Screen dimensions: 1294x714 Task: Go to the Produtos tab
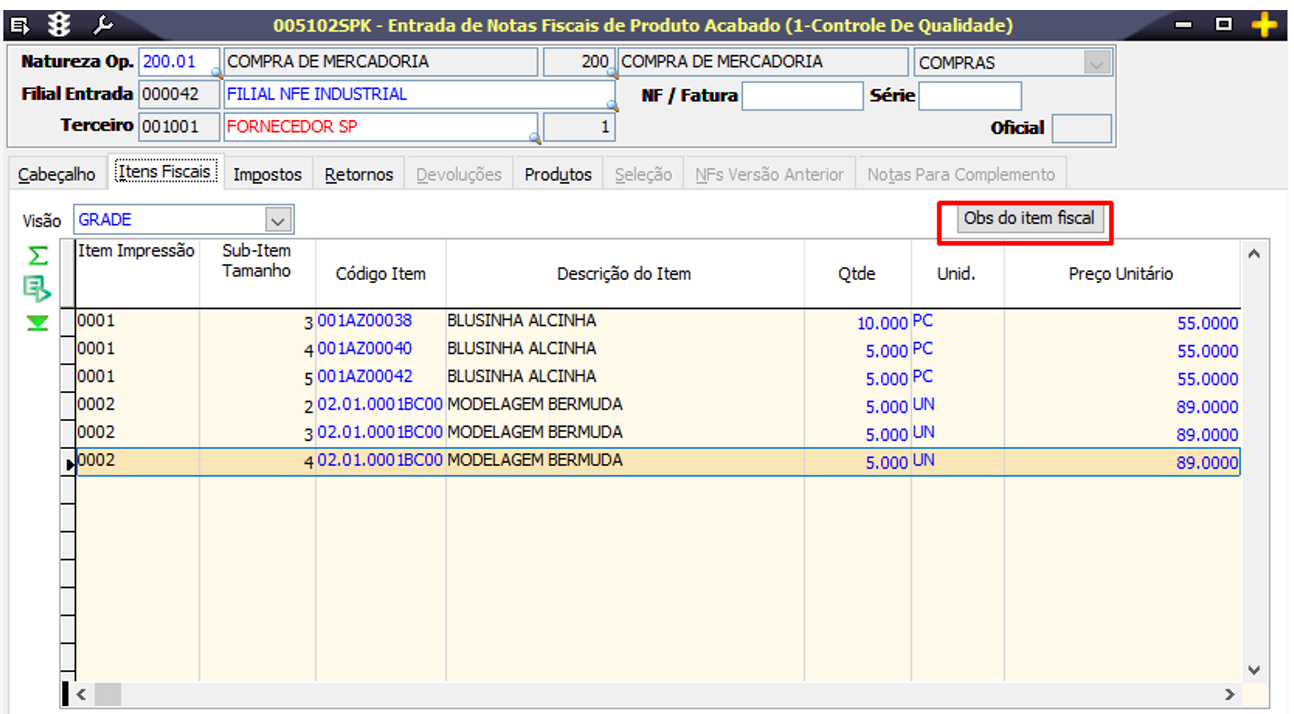click(x=558, y=175)
